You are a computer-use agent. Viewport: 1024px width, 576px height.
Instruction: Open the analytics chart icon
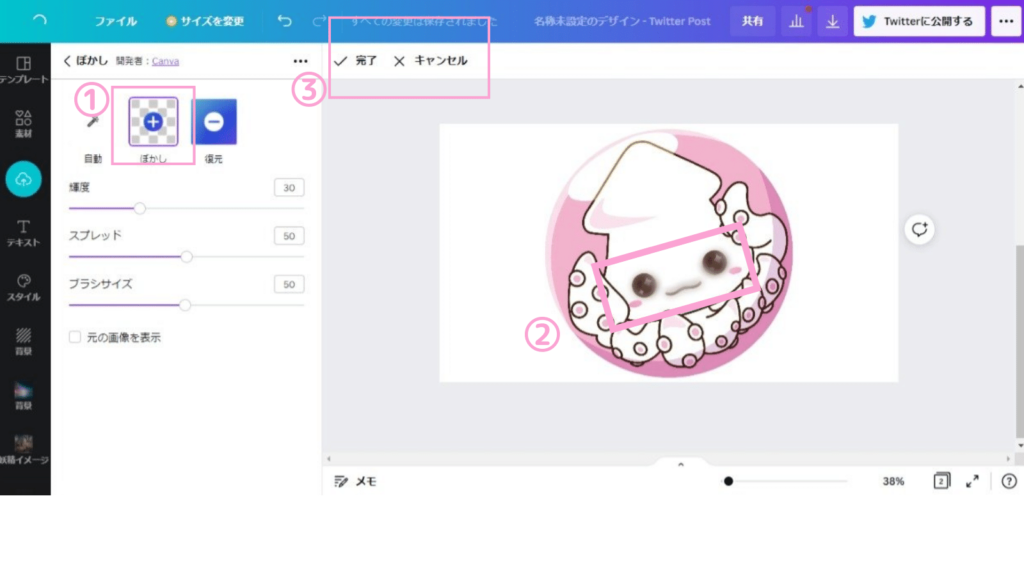[x=796, y=21]
